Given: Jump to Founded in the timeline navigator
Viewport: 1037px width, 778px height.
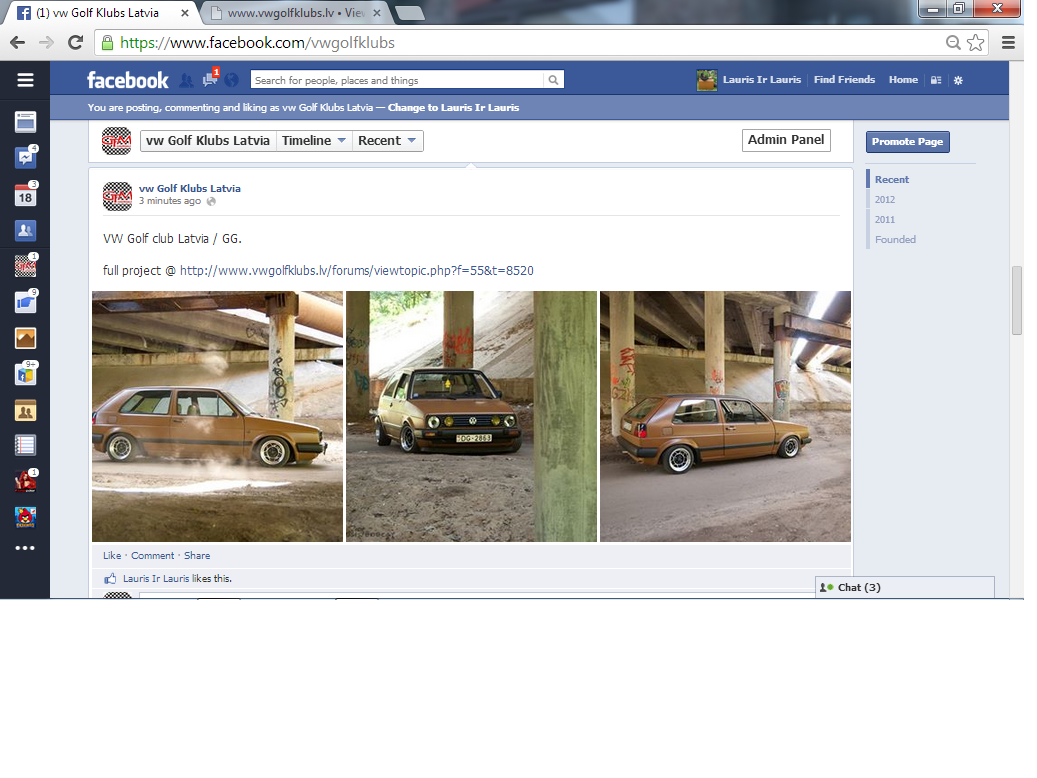Looking at the screenshot, I should [895, 239].
